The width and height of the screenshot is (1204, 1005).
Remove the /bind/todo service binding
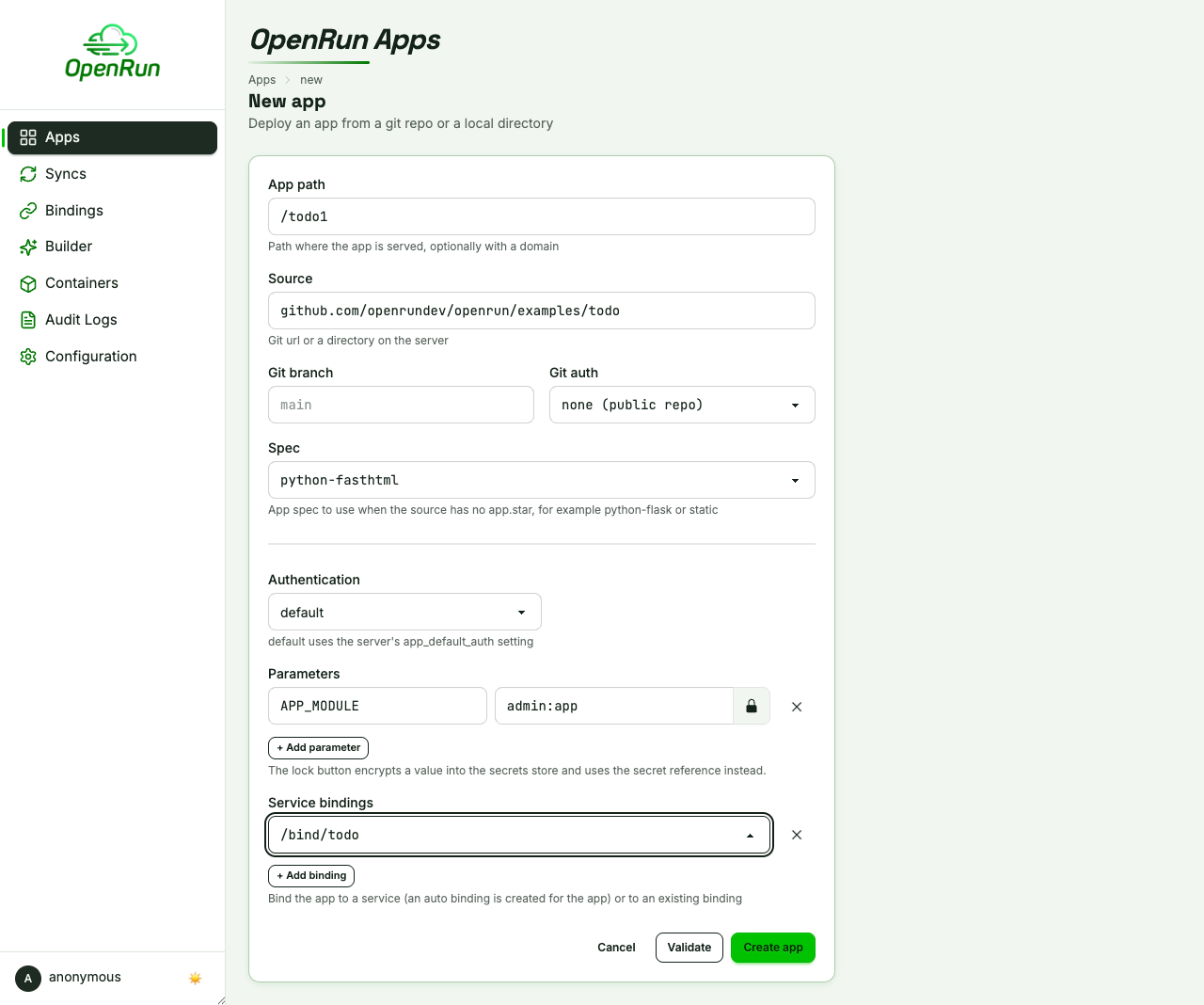797,835
